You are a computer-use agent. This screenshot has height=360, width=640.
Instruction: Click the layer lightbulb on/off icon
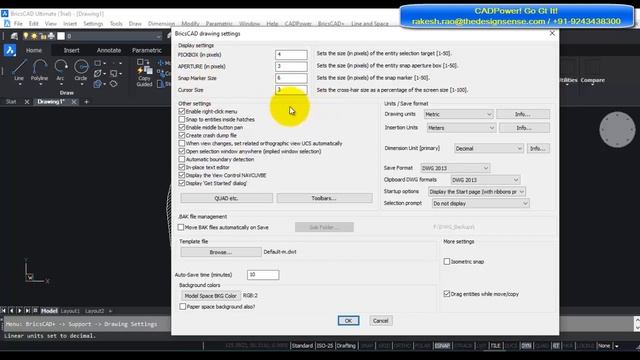click(x=26, y=36)
